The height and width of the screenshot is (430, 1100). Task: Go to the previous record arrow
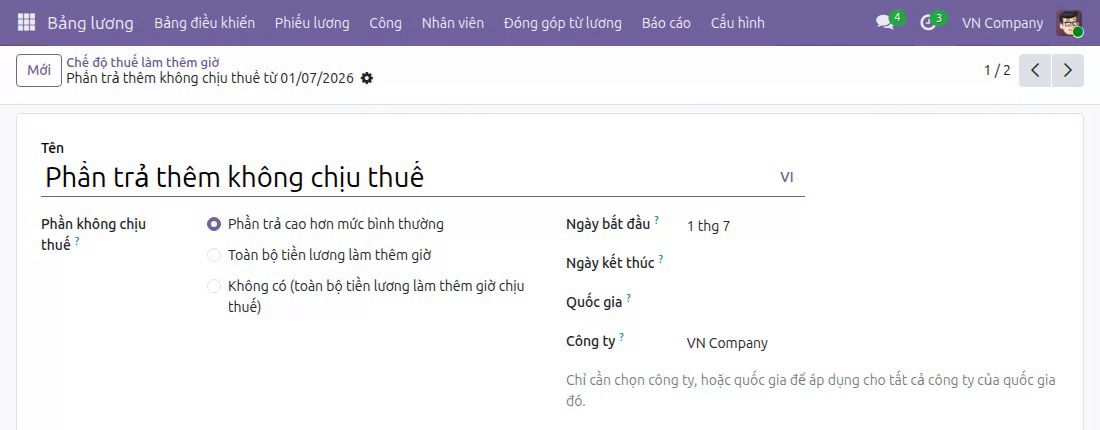pos(1035,70)
